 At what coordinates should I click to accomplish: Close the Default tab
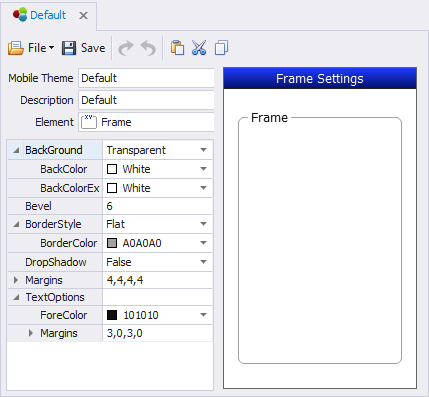83,15
